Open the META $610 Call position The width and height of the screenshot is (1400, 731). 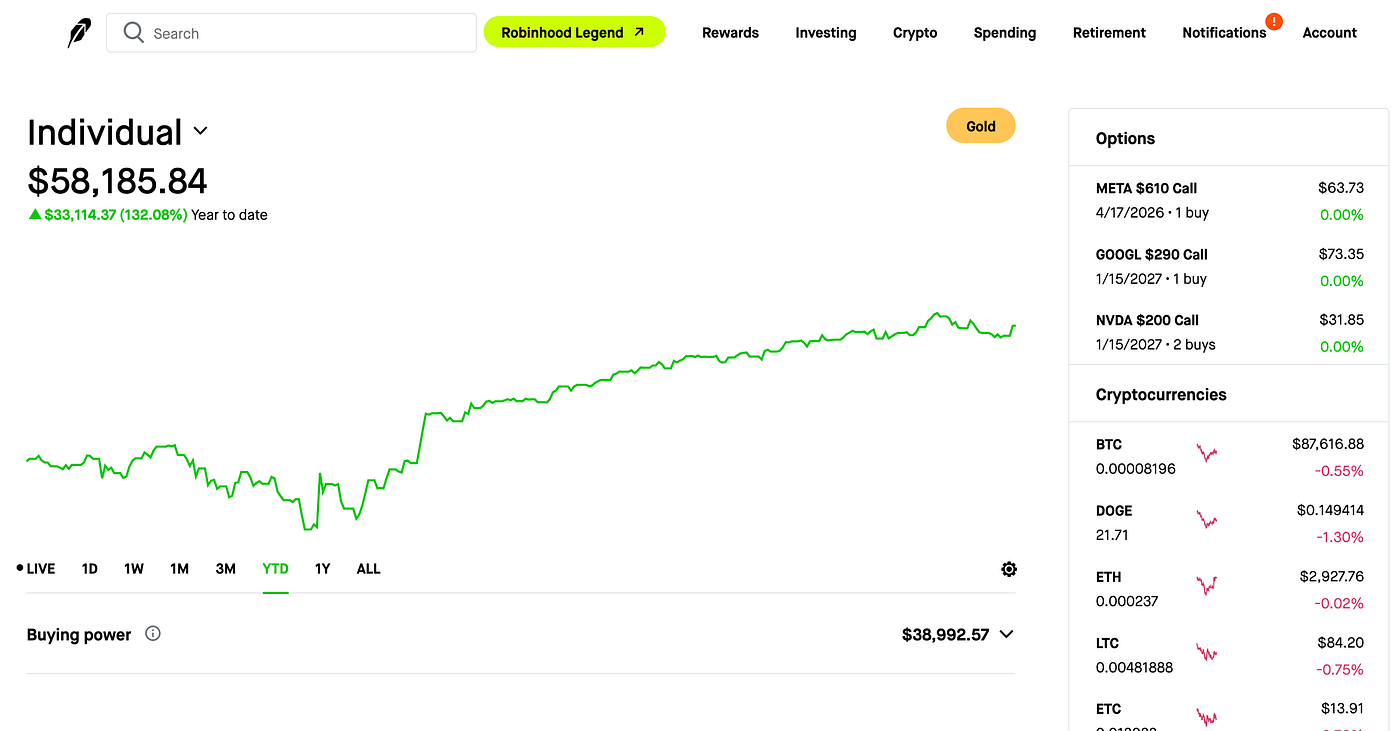(x=1229, y=200)
